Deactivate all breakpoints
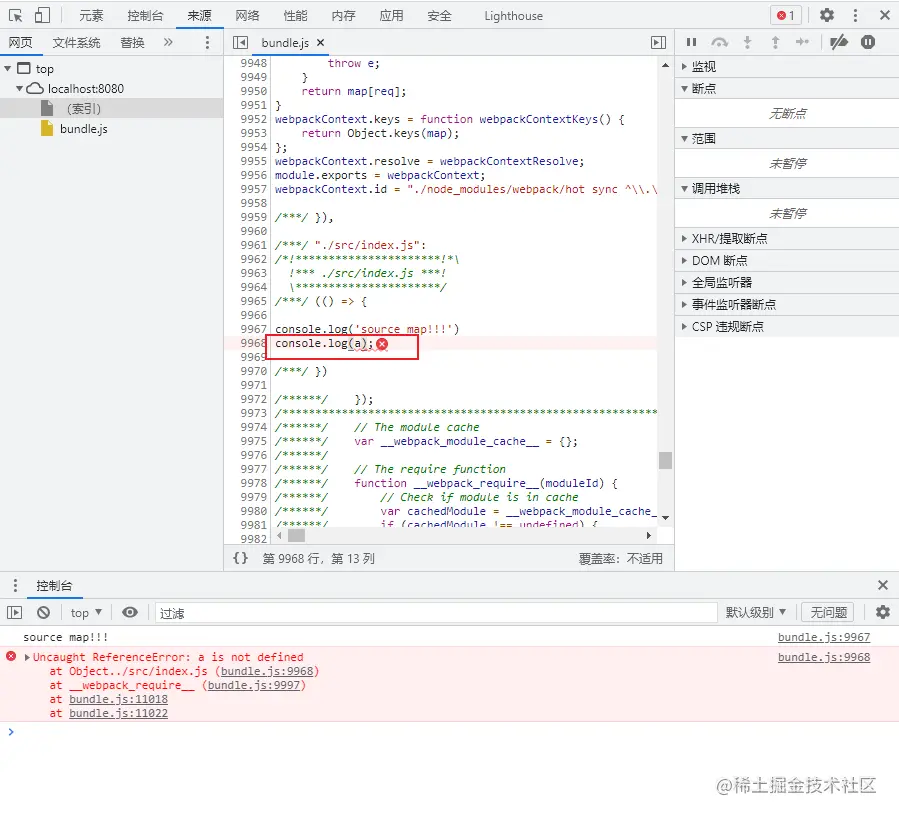Image resolution: width=899 pixels, height=817 pixels. (x=839, y=42)
